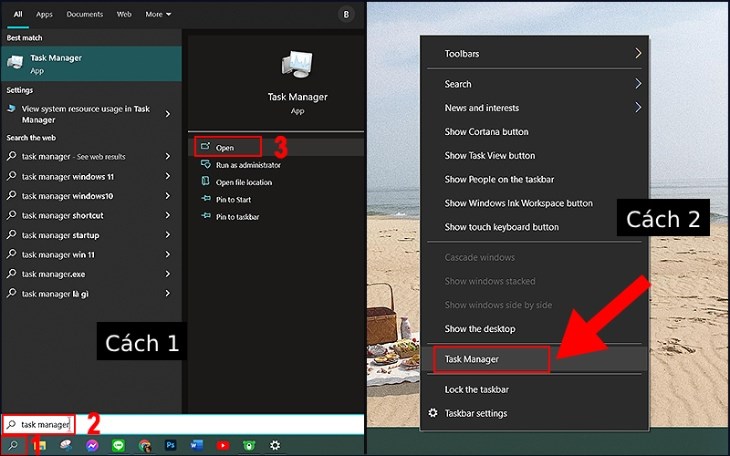
Task: Open the News and interests submenu
Action: [x=534, y=108]
